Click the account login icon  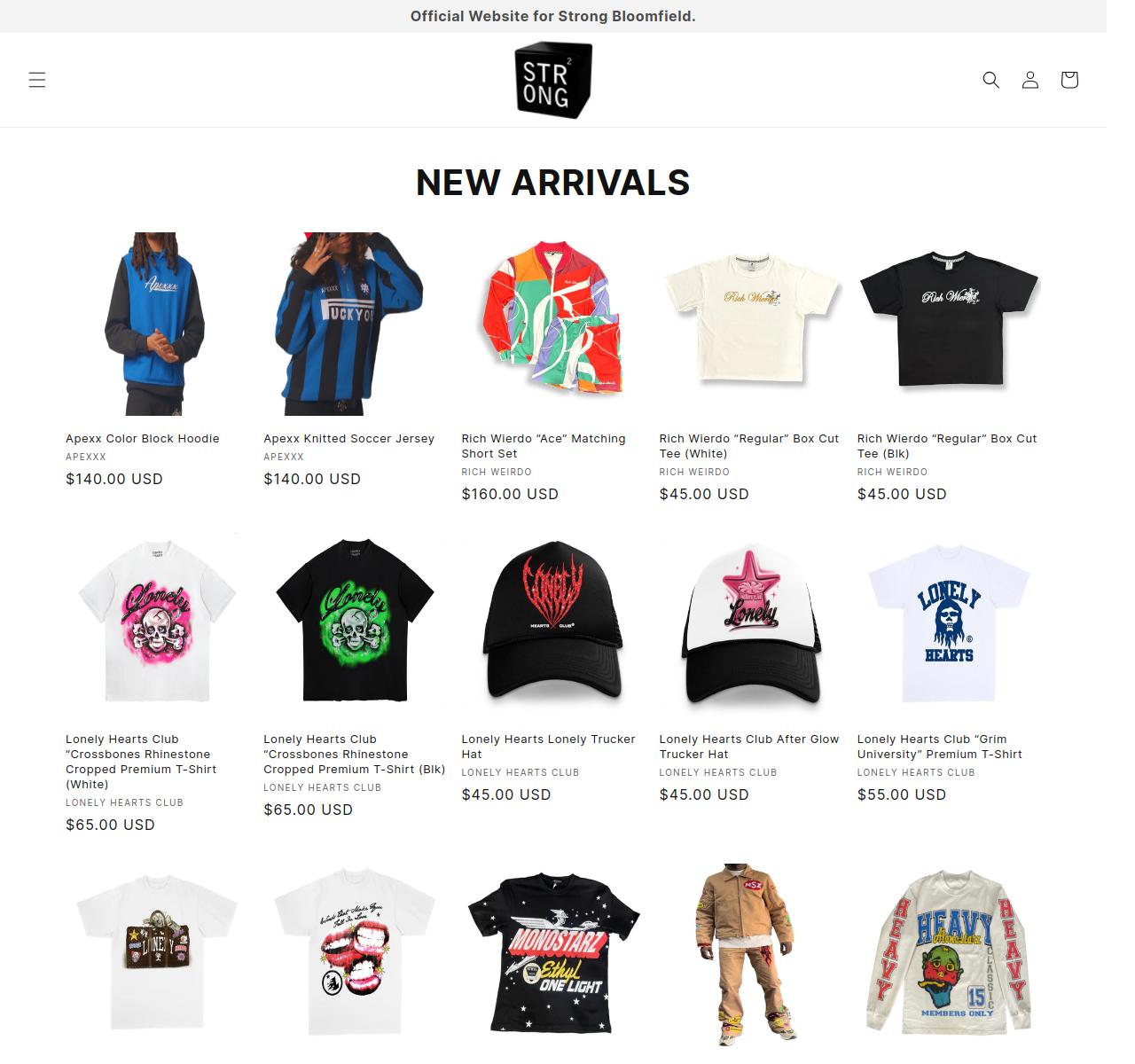click(1030, 80)
